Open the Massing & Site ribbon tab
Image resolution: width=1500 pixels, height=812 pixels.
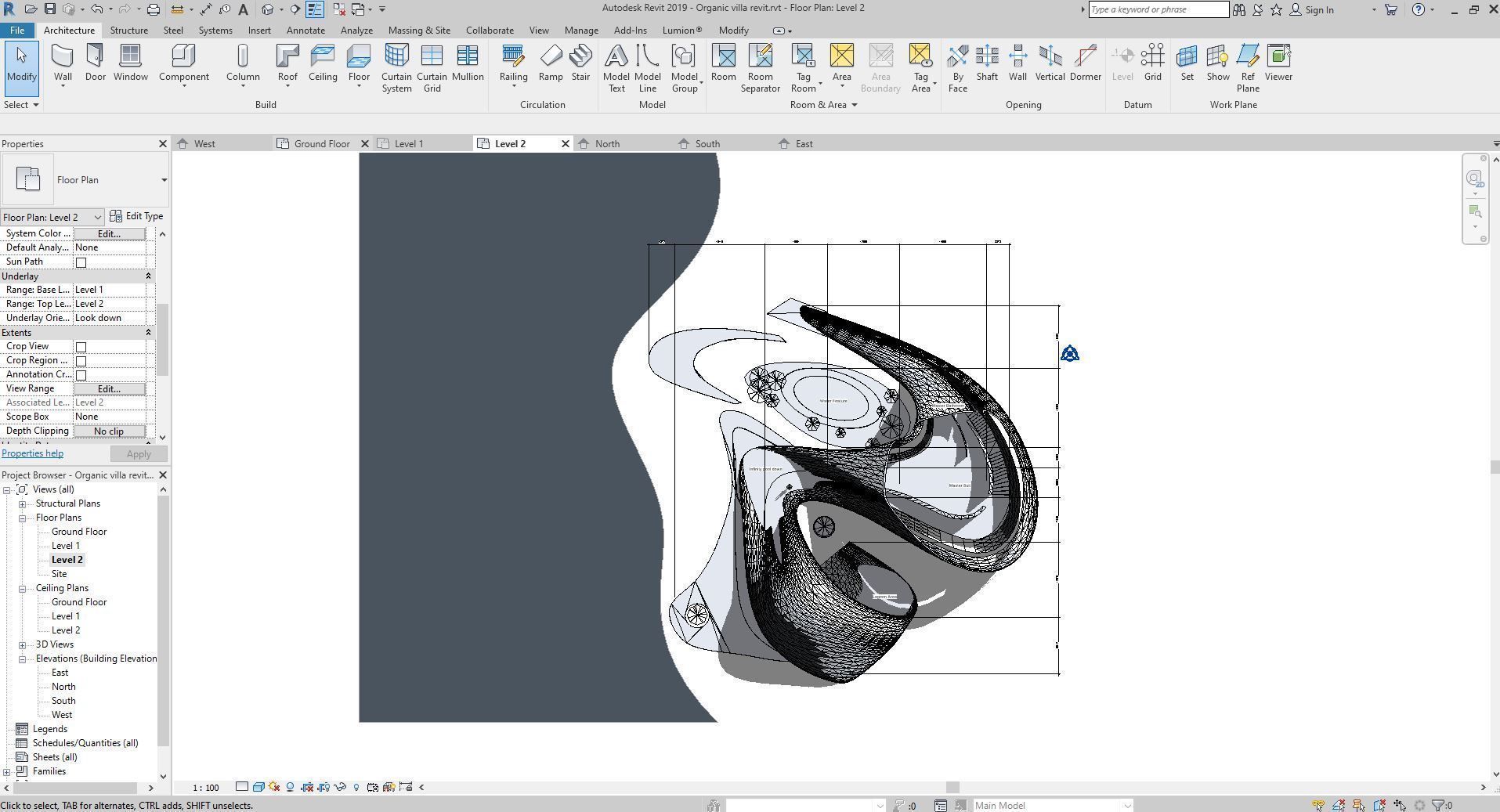tap(419, 31)
